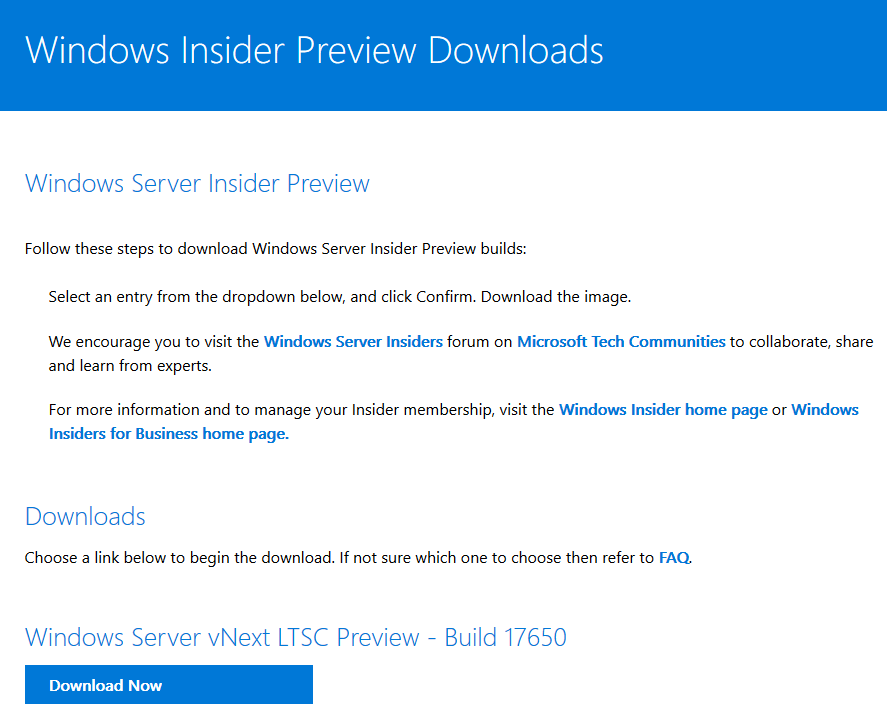The width and height of the screenshot is (887, 722).
Task: Click the 'Select an entry from the dropdown' instruction
Action: coord(261,297)
